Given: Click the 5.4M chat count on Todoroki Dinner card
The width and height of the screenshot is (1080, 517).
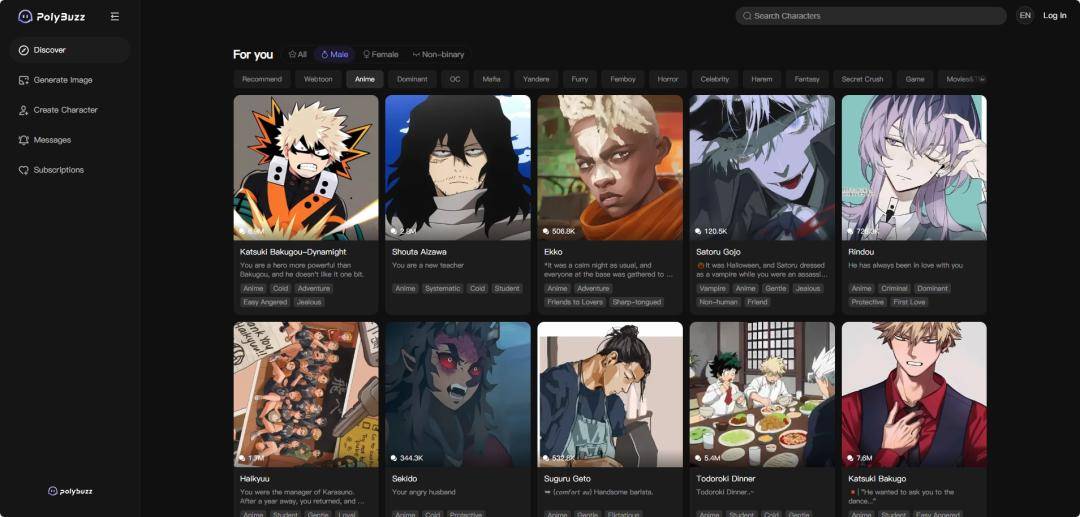Looking at the screenshot, I should [707, 458].
